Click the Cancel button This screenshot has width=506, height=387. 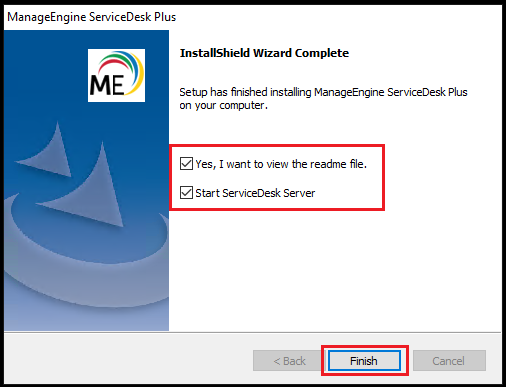coord(449,361)
